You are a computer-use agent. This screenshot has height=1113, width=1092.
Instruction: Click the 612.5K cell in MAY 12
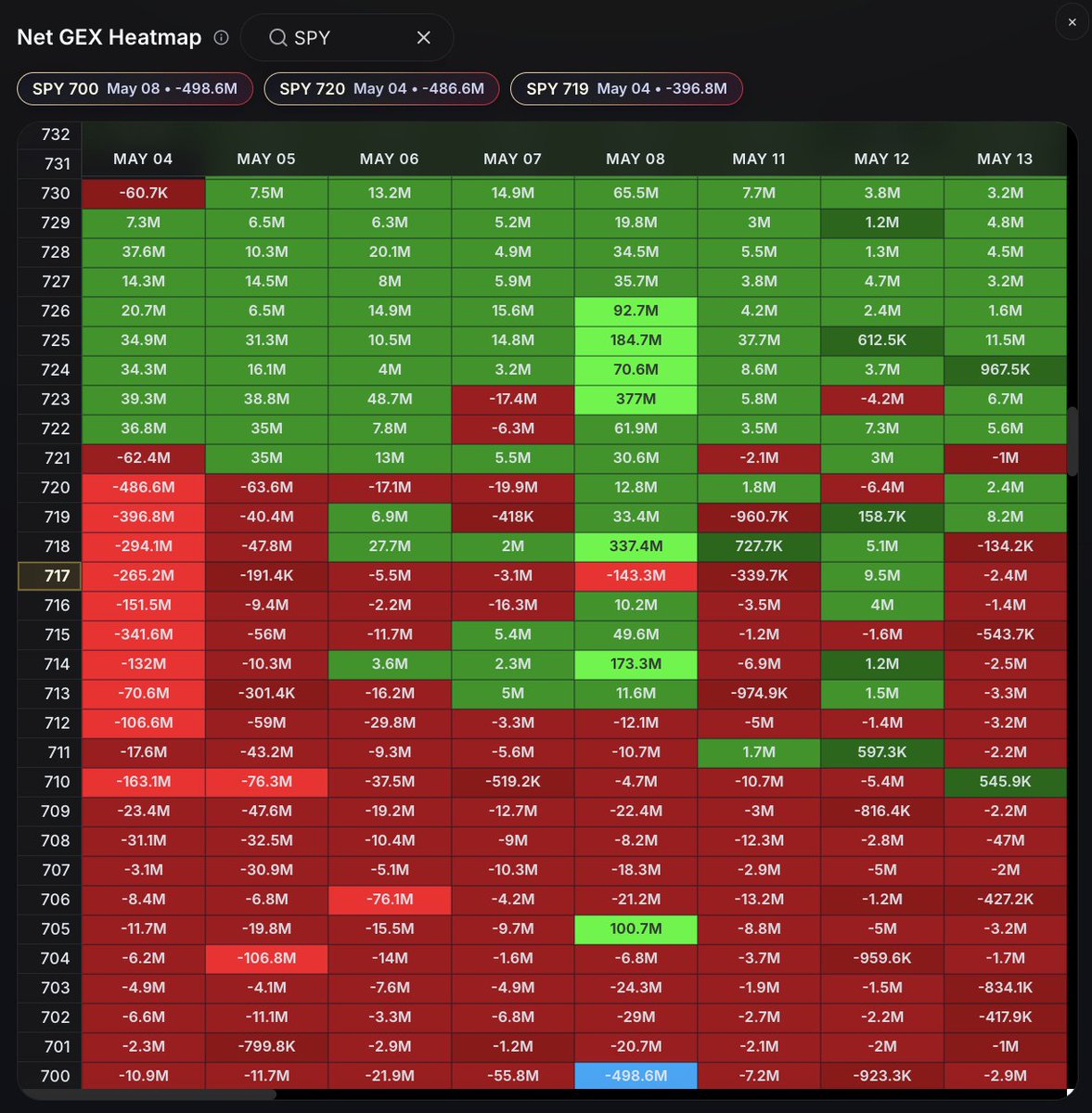coord(881,340)
